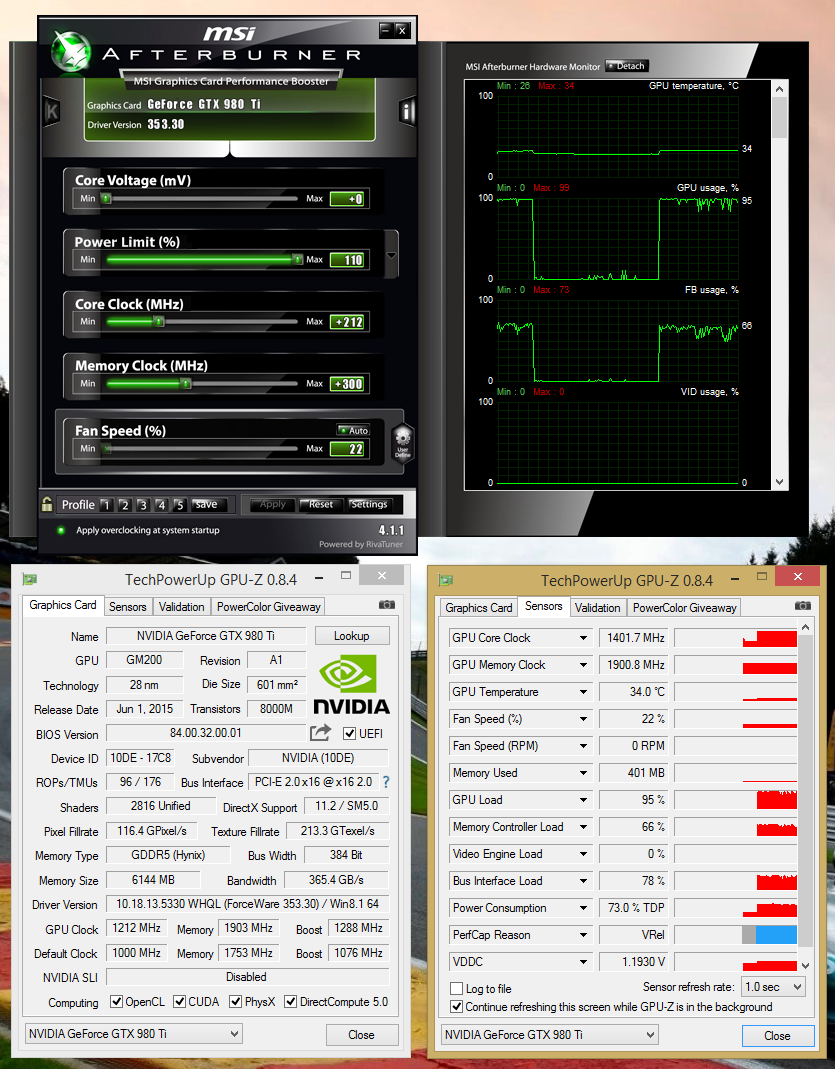Click the screenshot camera icon in right GPU-Z
This screenshot has width=835, height=1069.
pyautogui.click(x=803, y=605)
